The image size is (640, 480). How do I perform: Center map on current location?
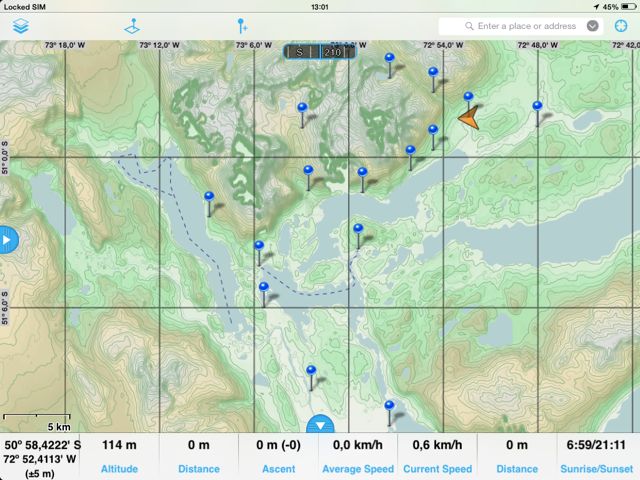tap(620, 26)
